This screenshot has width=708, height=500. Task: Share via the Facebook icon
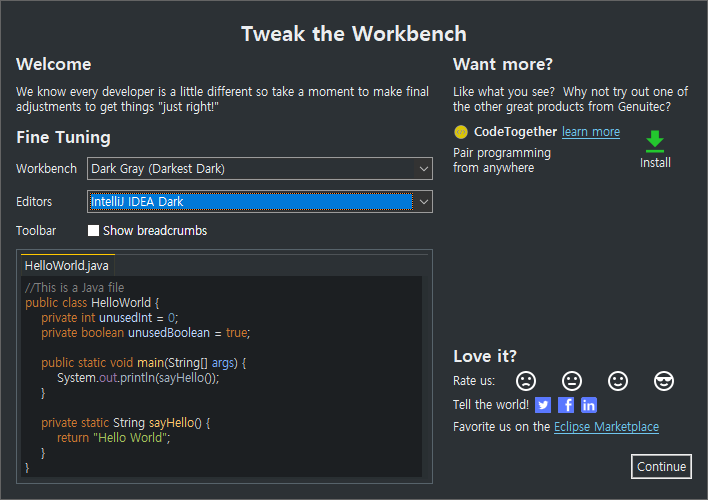click(566, 405)
